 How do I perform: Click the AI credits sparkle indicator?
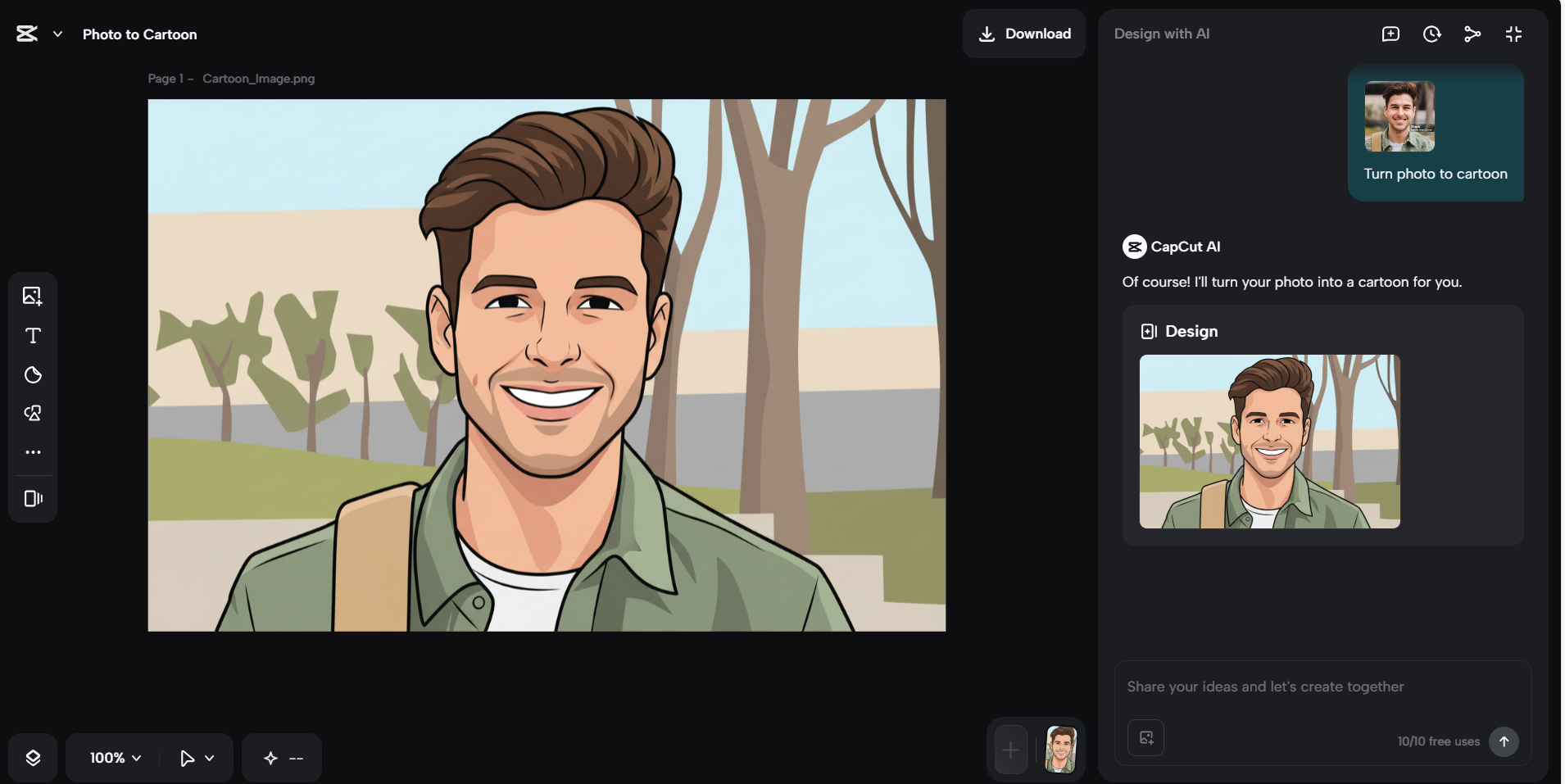[282, 758]
